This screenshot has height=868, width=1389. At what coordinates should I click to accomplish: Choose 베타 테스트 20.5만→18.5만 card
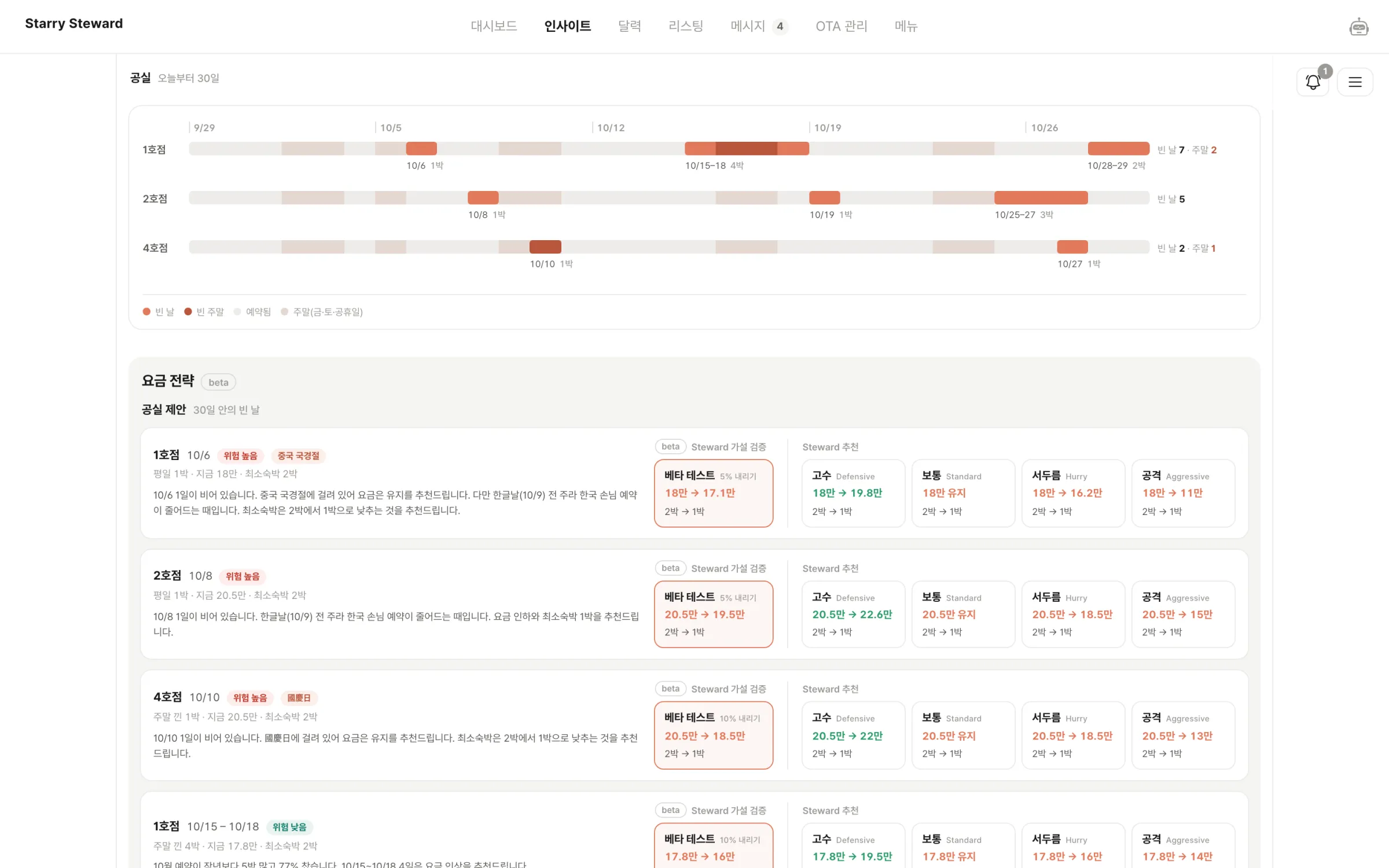point(714,735)
